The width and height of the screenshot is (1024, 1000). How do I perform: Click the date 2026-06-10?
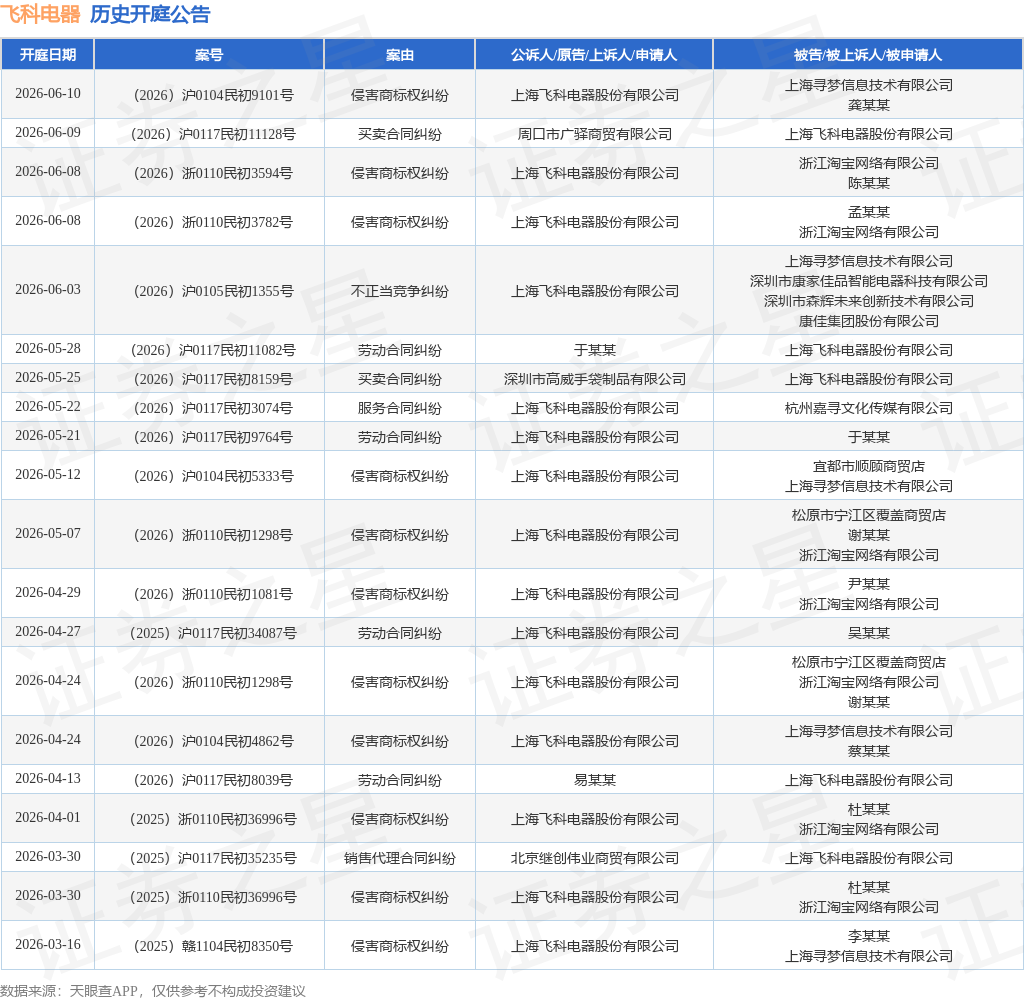click(x=48, y=93)
